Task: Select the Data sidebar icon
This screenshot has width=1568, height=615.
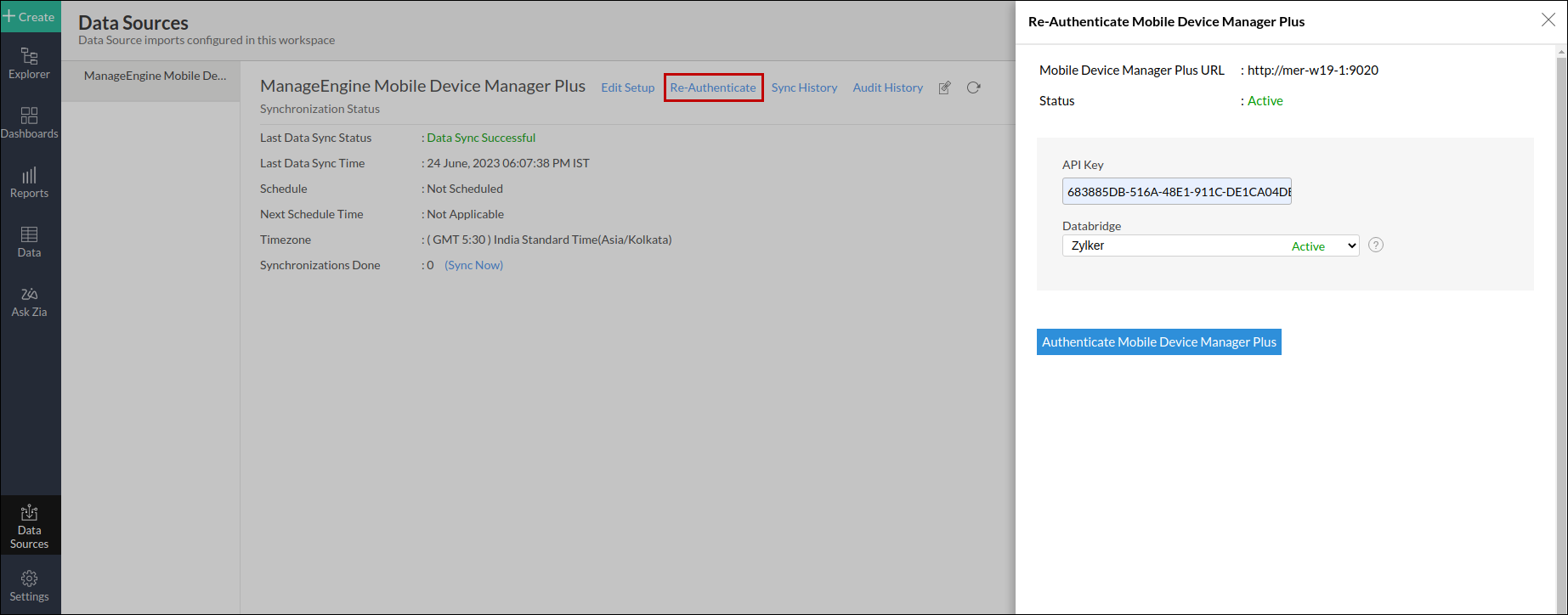Action: tap(29, 242)
